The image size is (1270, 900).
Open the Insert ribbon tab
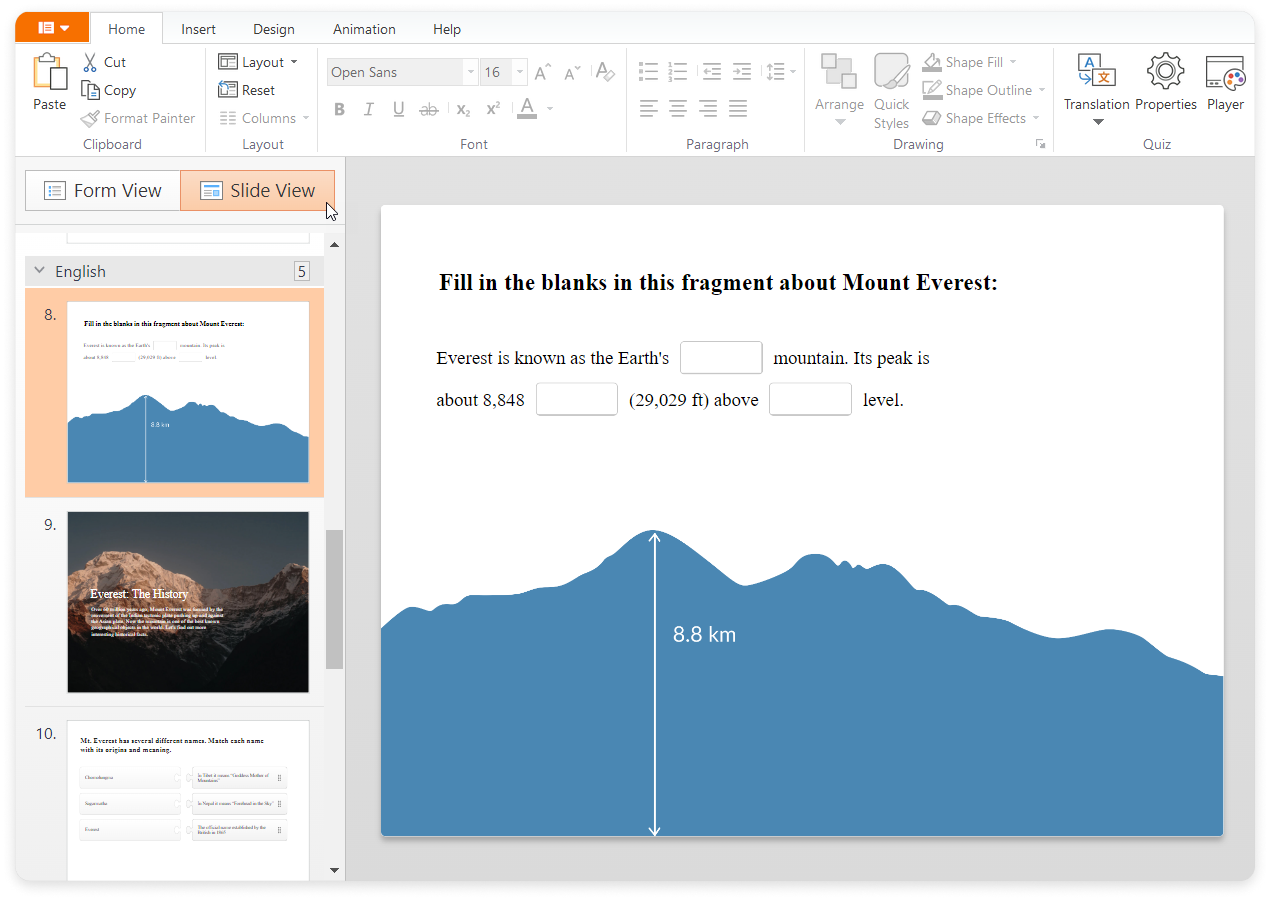(x=198, y=29)
